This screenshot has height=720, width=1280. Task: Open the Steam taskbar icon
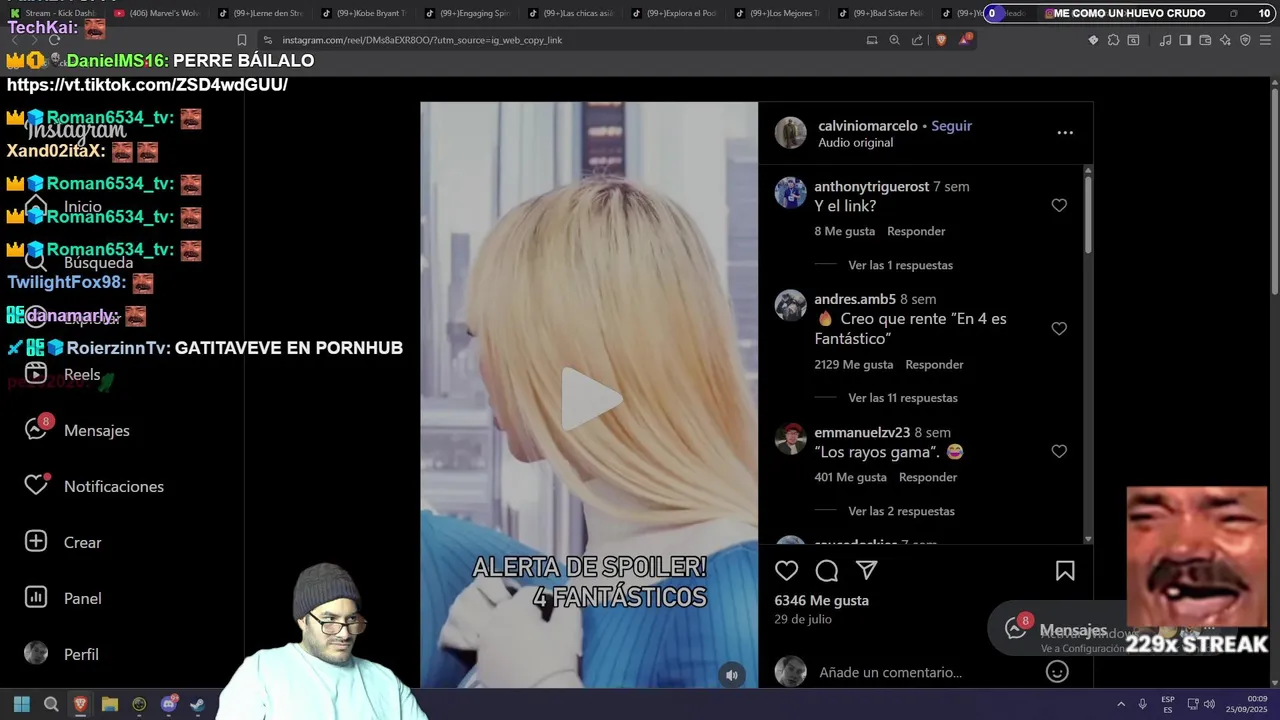pyautogui.click(x=198, y=704)
